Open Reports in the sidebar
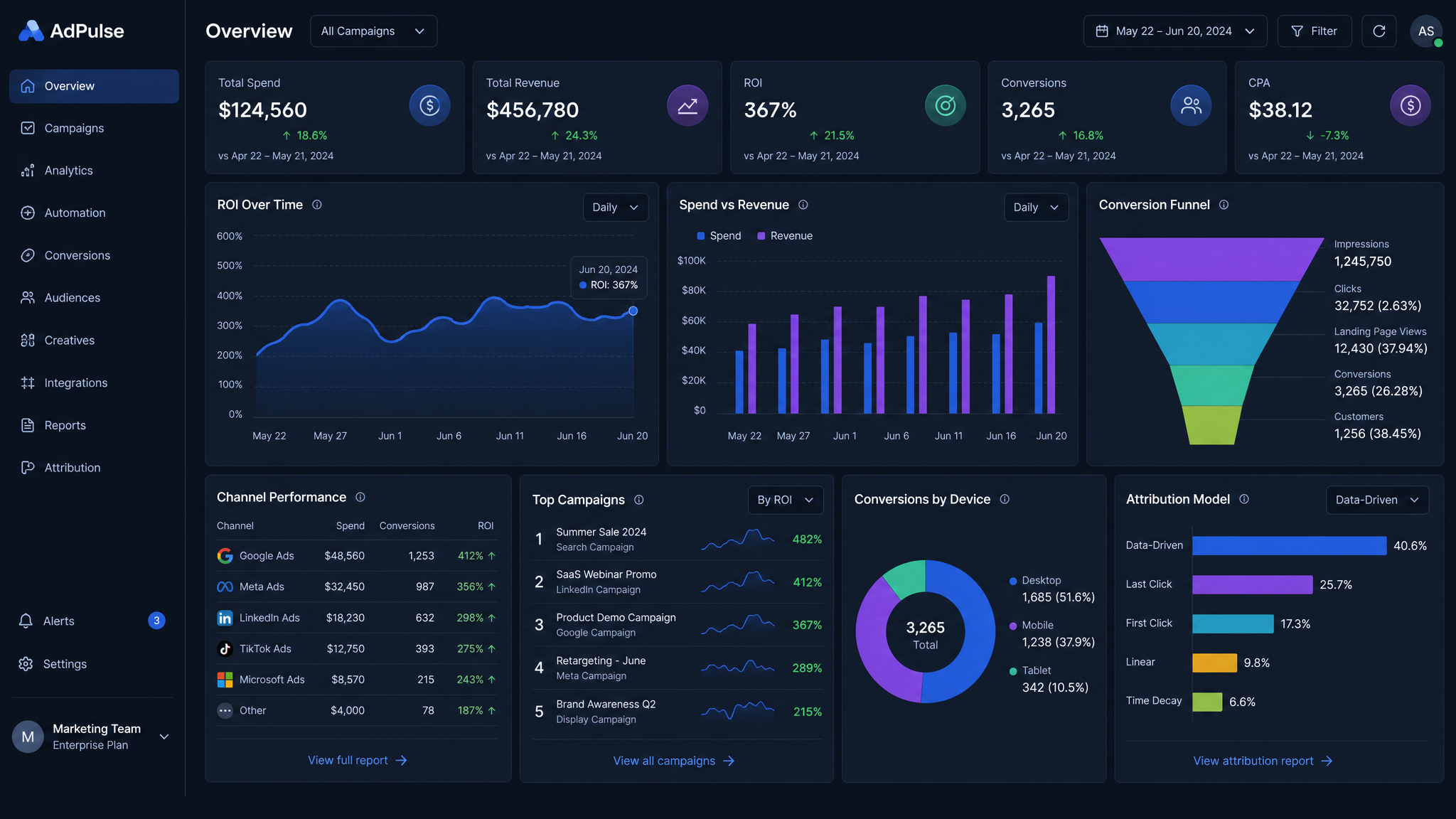The width and height of the screenshot is (1456, 819). click(94, 425)
